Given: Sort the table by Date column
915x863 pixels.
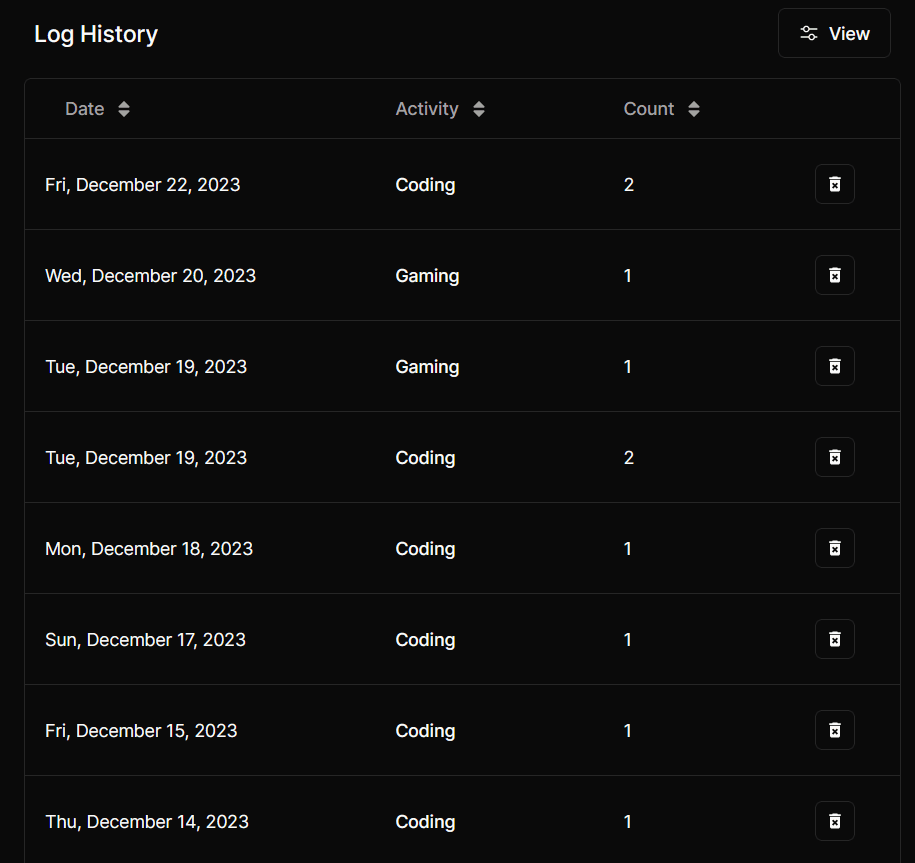Looking at the screenshot, I should pos(97,109).
